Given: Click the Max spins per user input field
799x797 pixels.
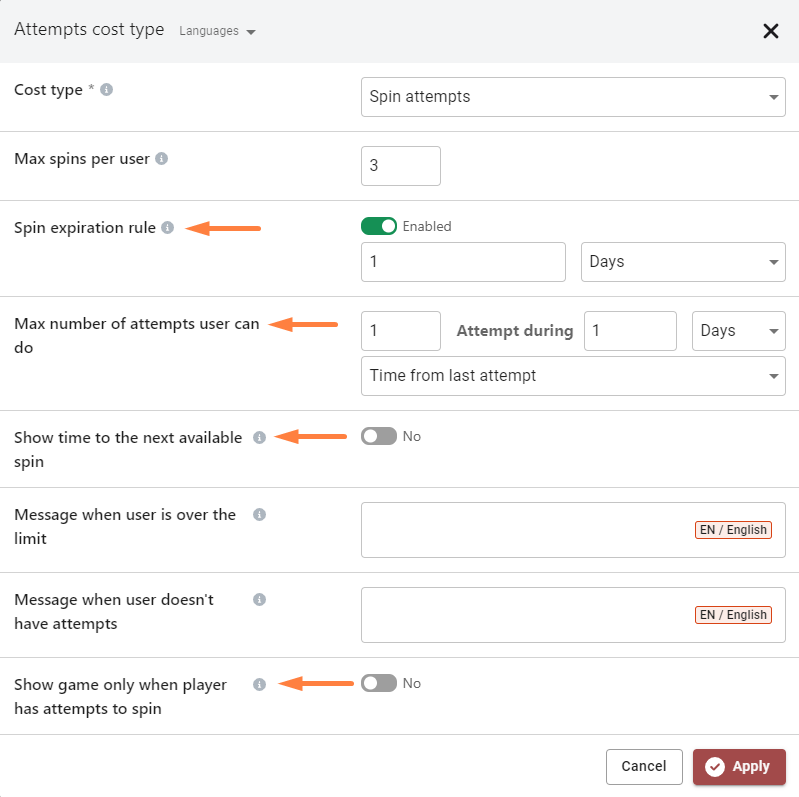Looking at the screenshot, I should click(x=400, y=166).
